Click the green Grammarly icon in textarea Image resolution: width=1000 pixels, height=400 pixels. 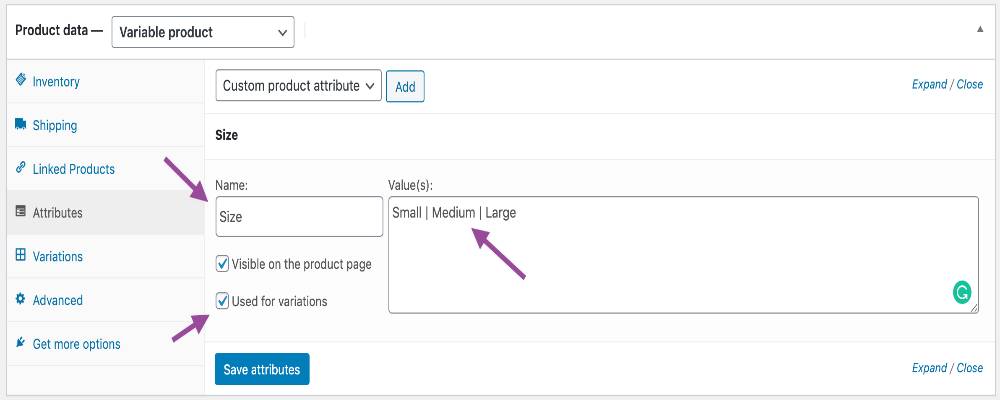point(961,293)
